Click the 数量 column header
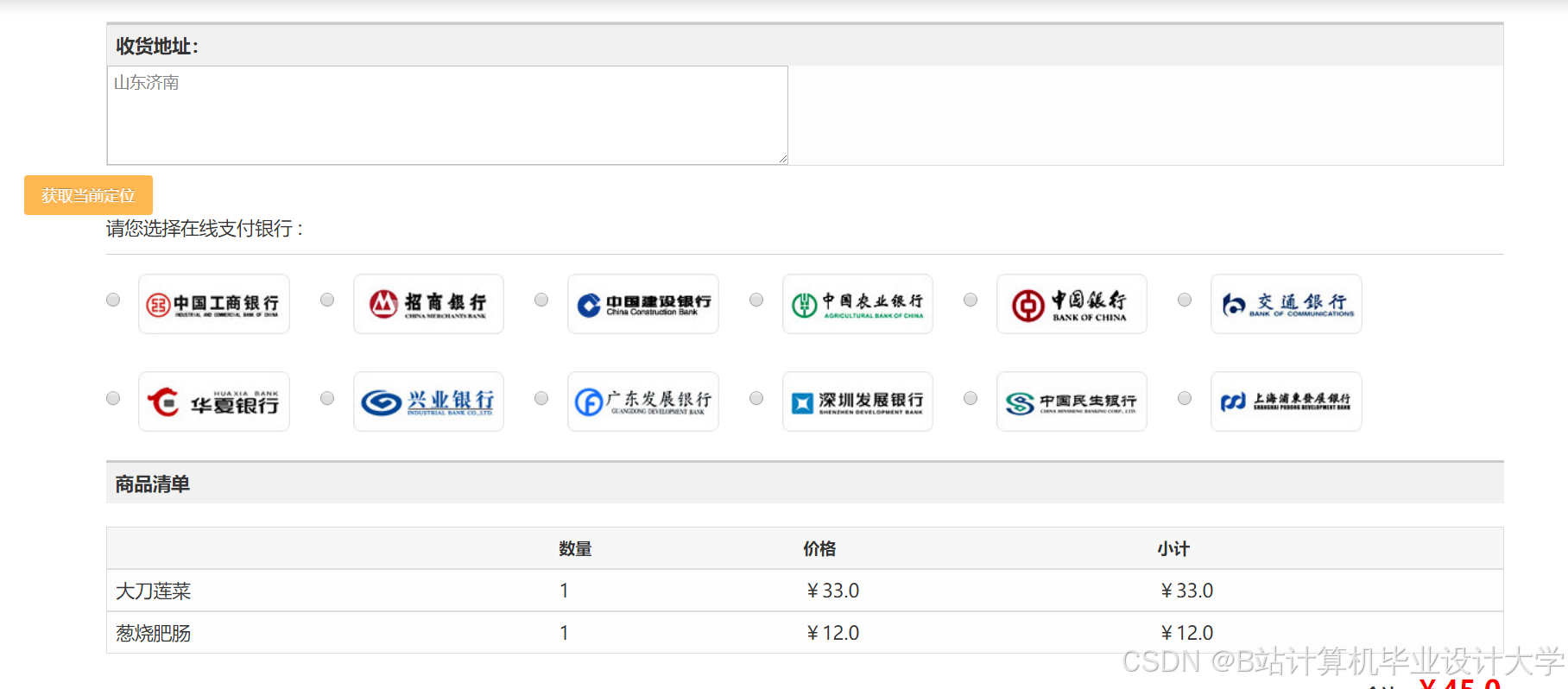Image resolution: width=1568 pixels, height=689 pixels. click(575, 548)
